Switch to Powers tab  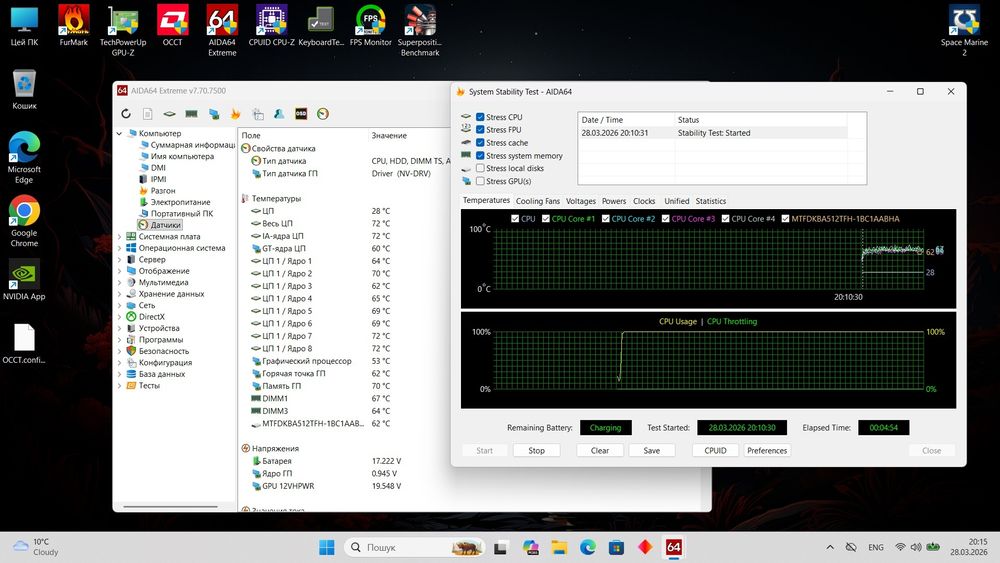click(614, 201)
